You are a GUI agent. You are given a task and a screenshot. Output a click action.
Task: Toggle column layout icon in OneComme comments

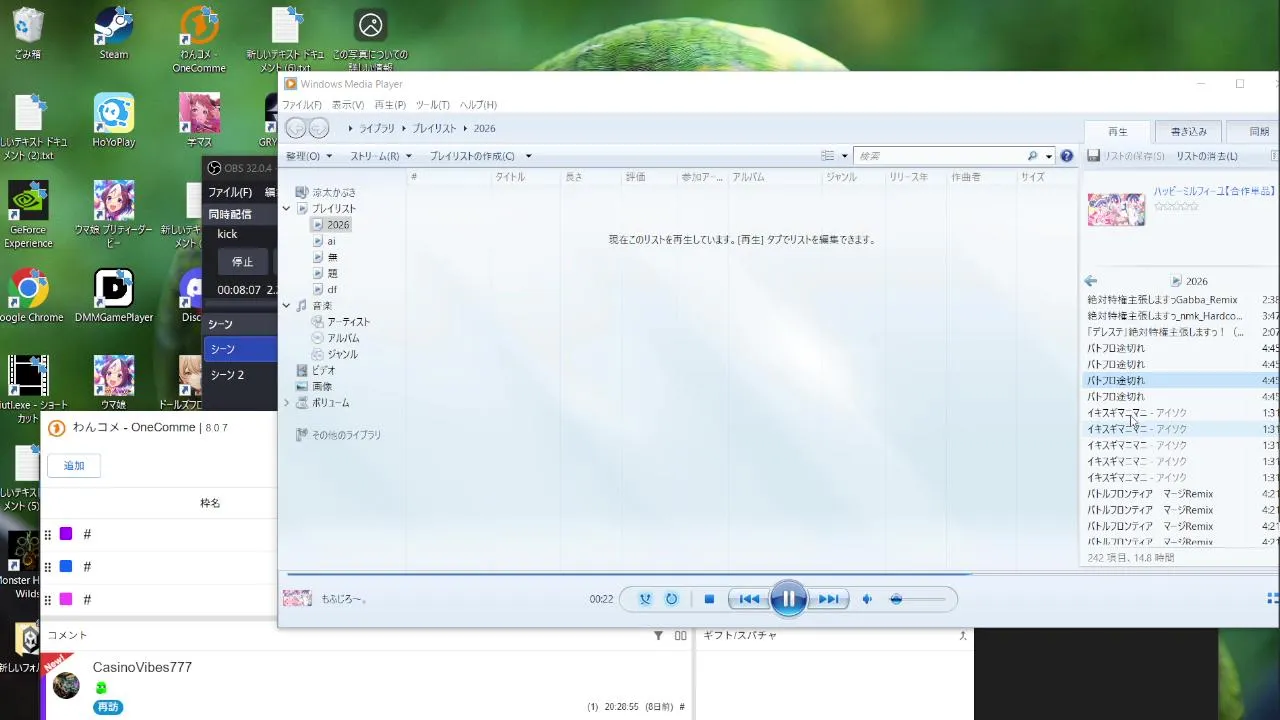[x=680, y=635]
